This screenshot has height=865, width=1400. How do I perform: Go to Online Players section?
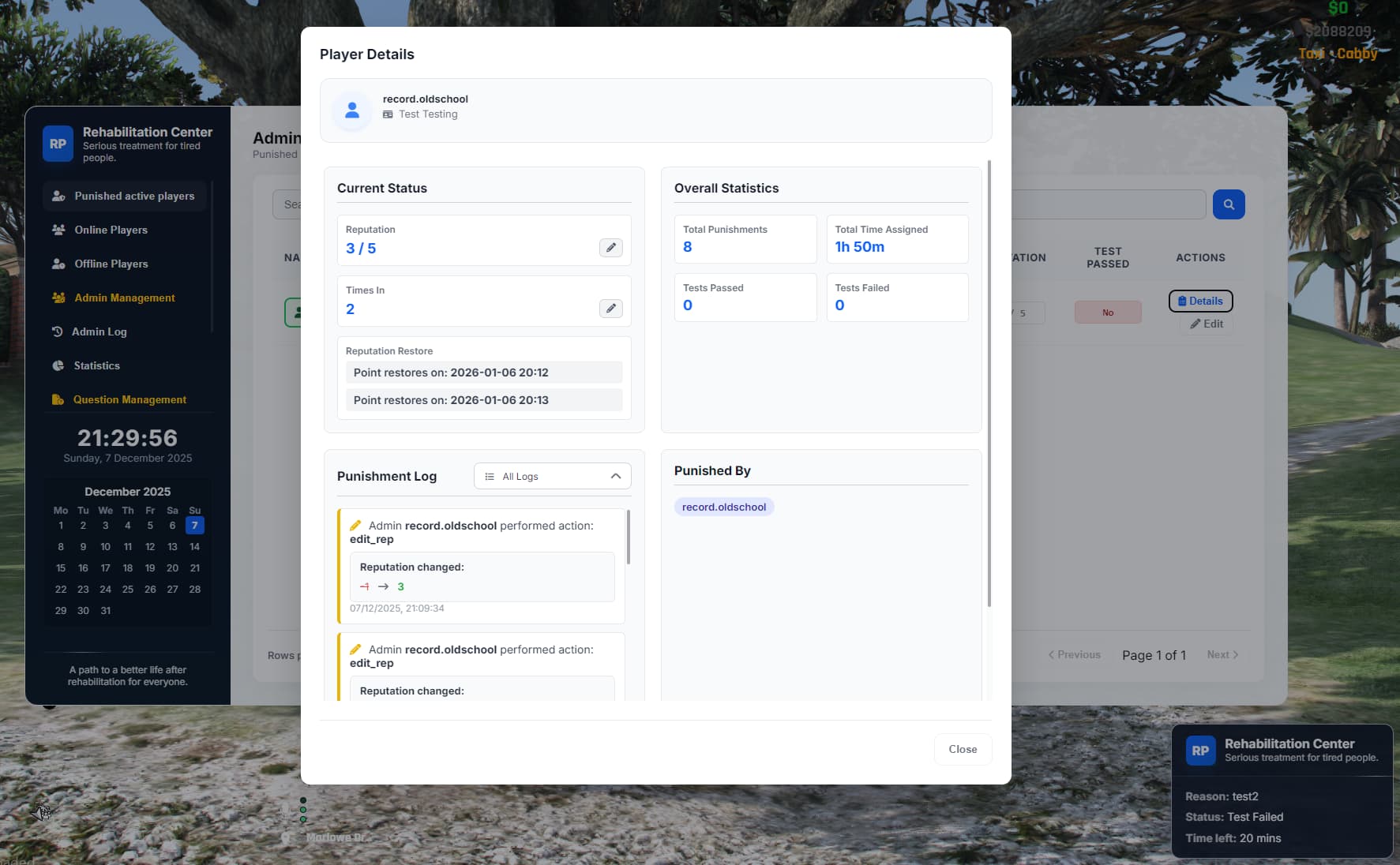111,230
